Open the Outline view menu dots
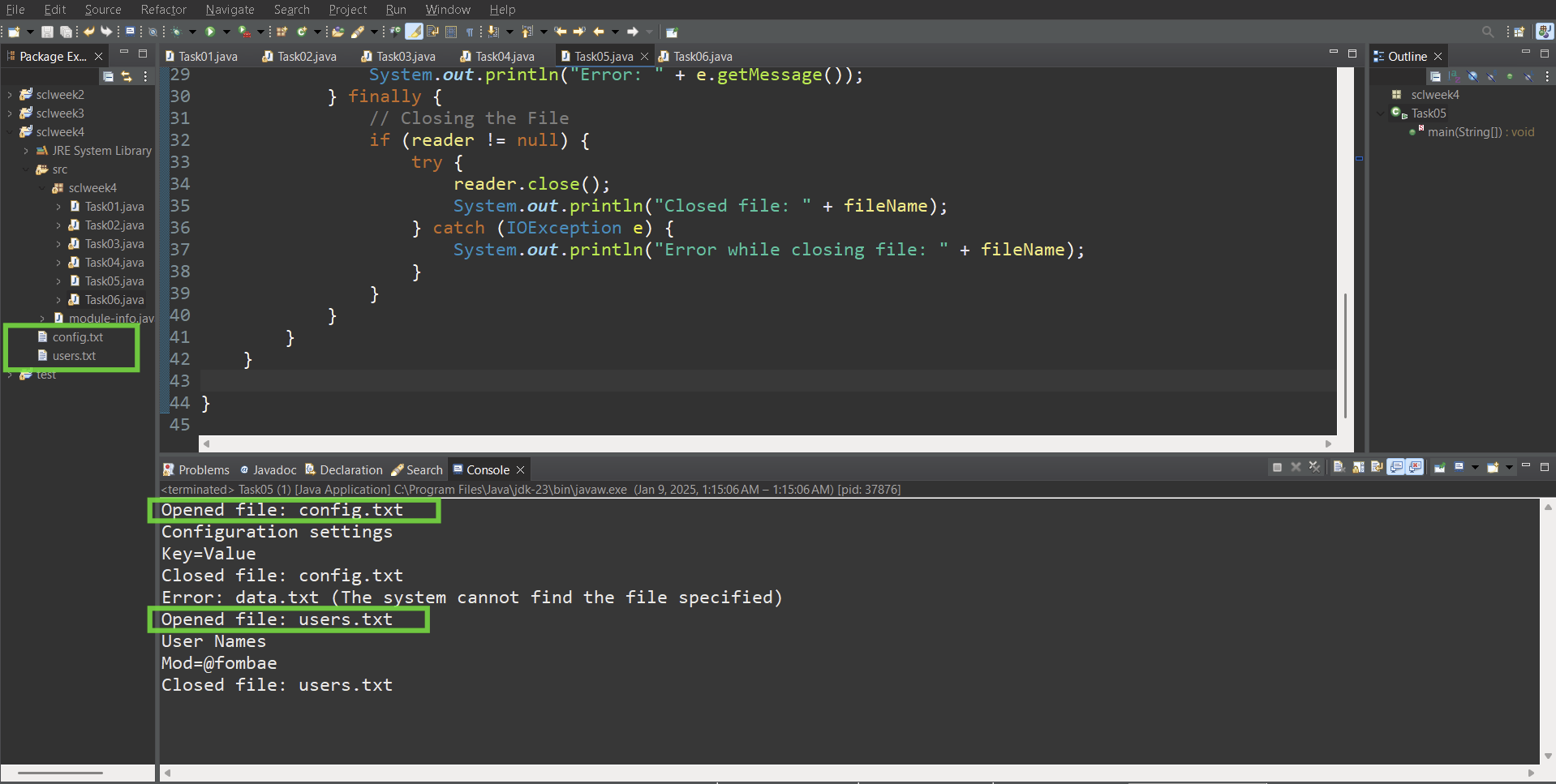 click(x=1547, y=76)
